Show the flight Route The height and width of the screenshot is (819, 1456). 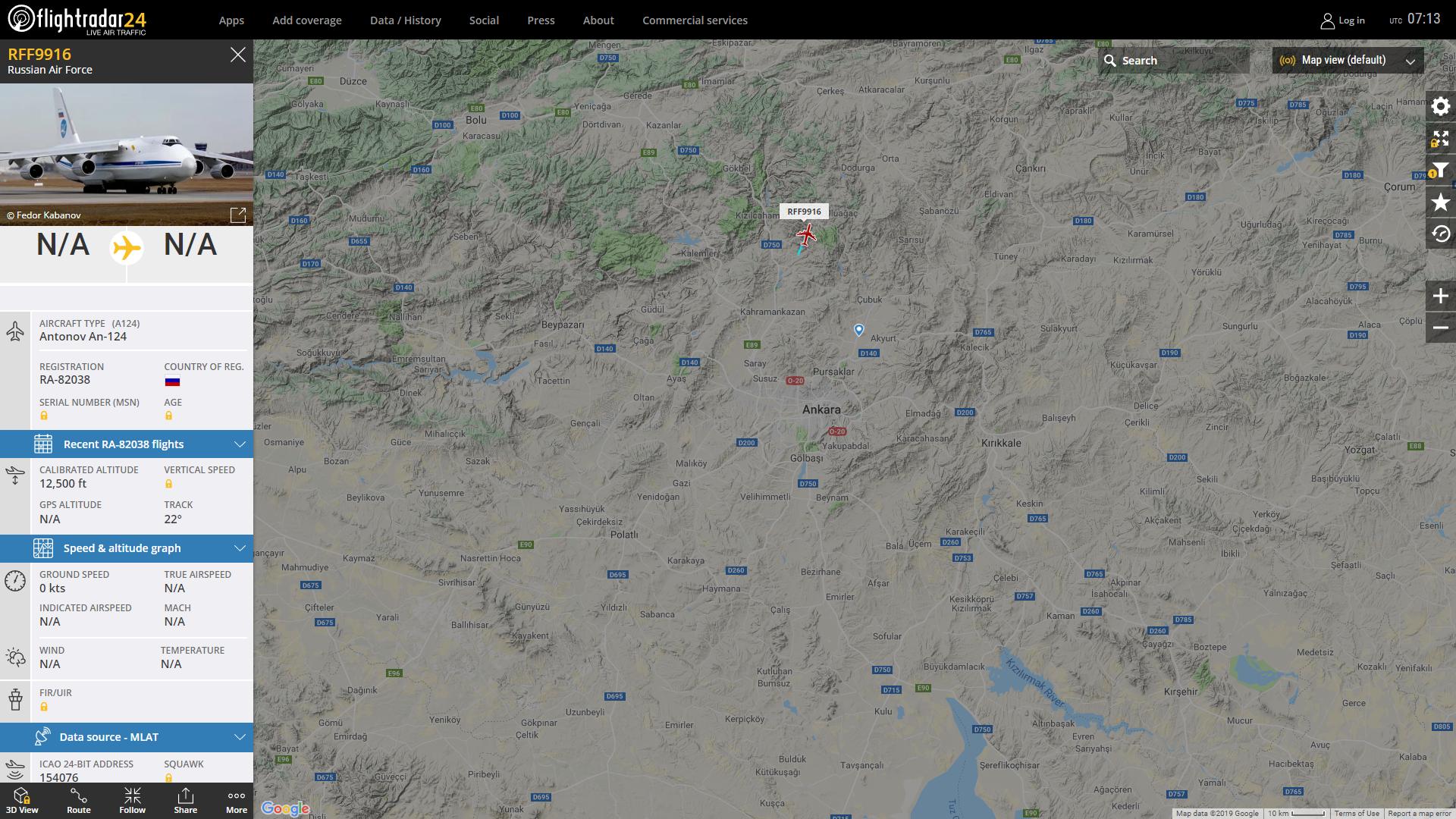(79, 801)
